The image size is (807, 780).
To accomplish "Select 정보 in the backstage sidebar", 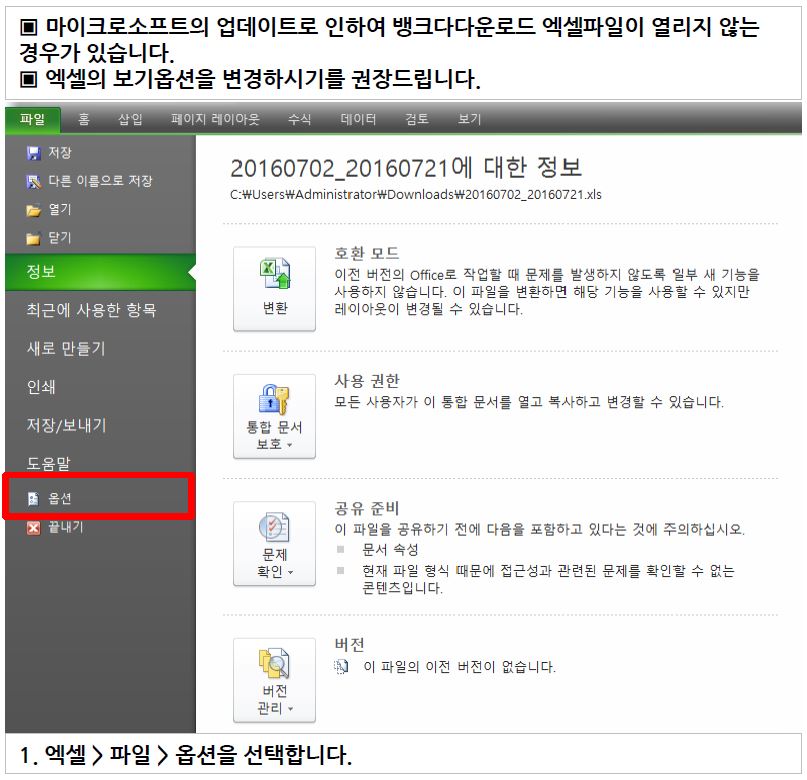I will [x=100, y=272].
